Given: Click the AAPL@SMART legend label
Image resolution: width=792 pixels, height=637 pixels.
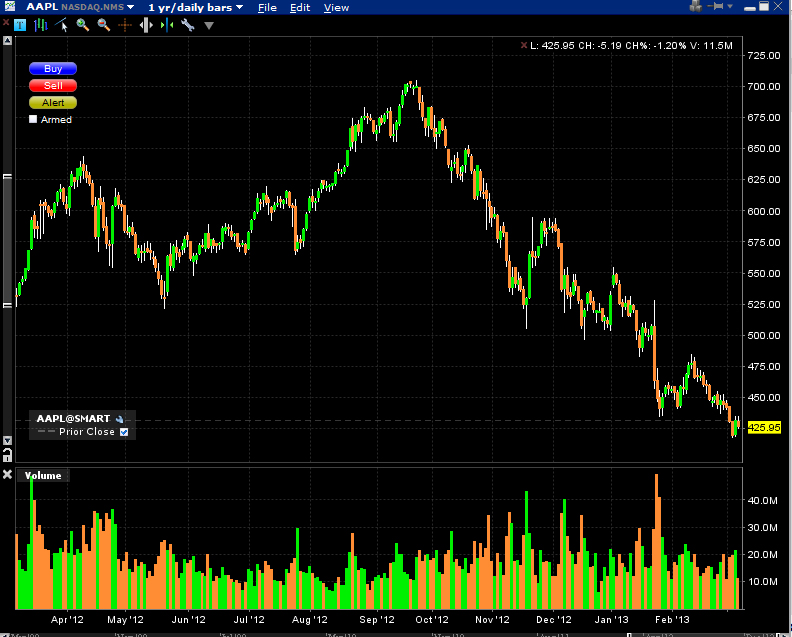Looking at the screenshot, I should pos(73,419).
